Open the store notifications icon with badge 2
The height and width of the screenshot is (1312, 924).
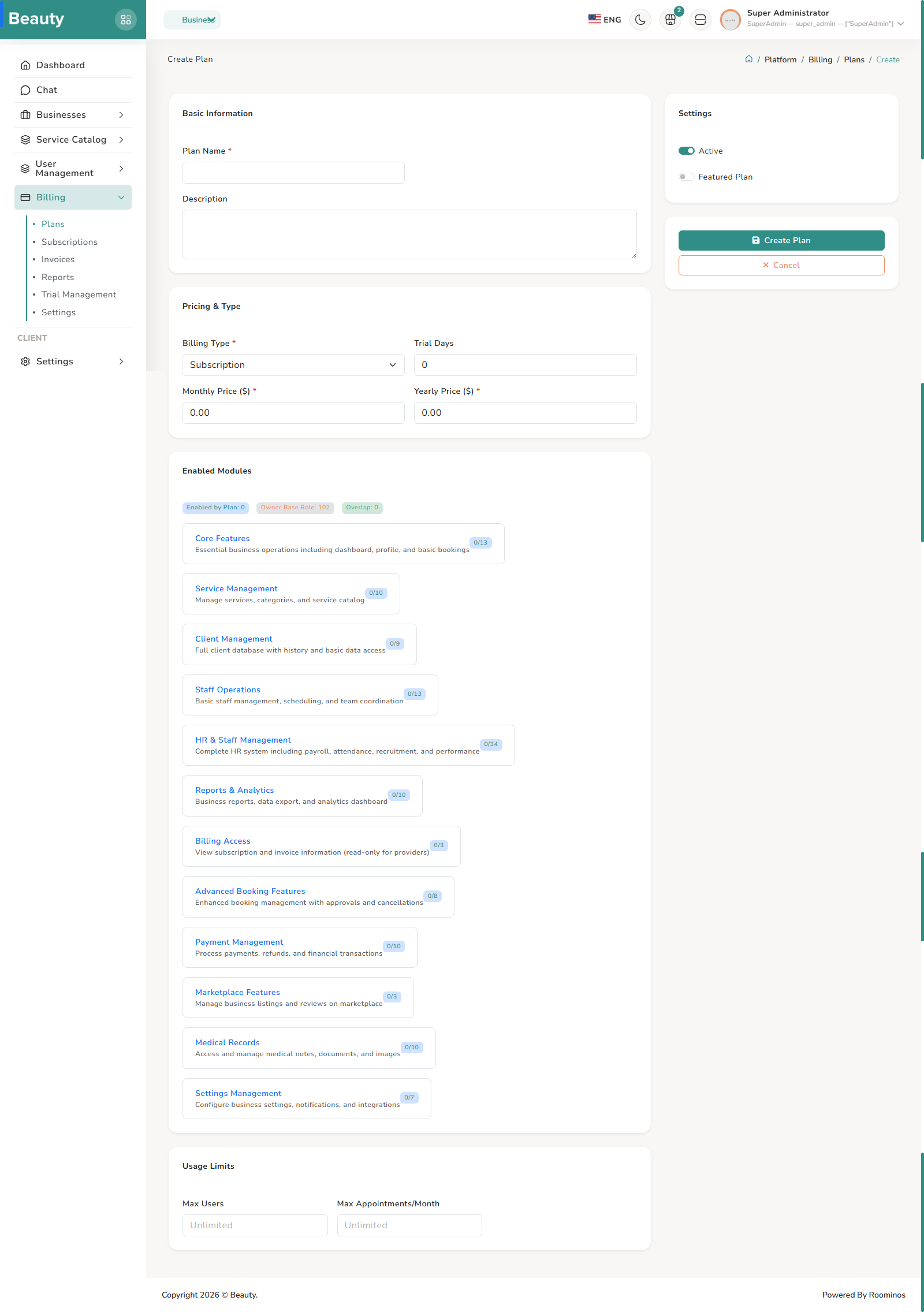(670, 20)
